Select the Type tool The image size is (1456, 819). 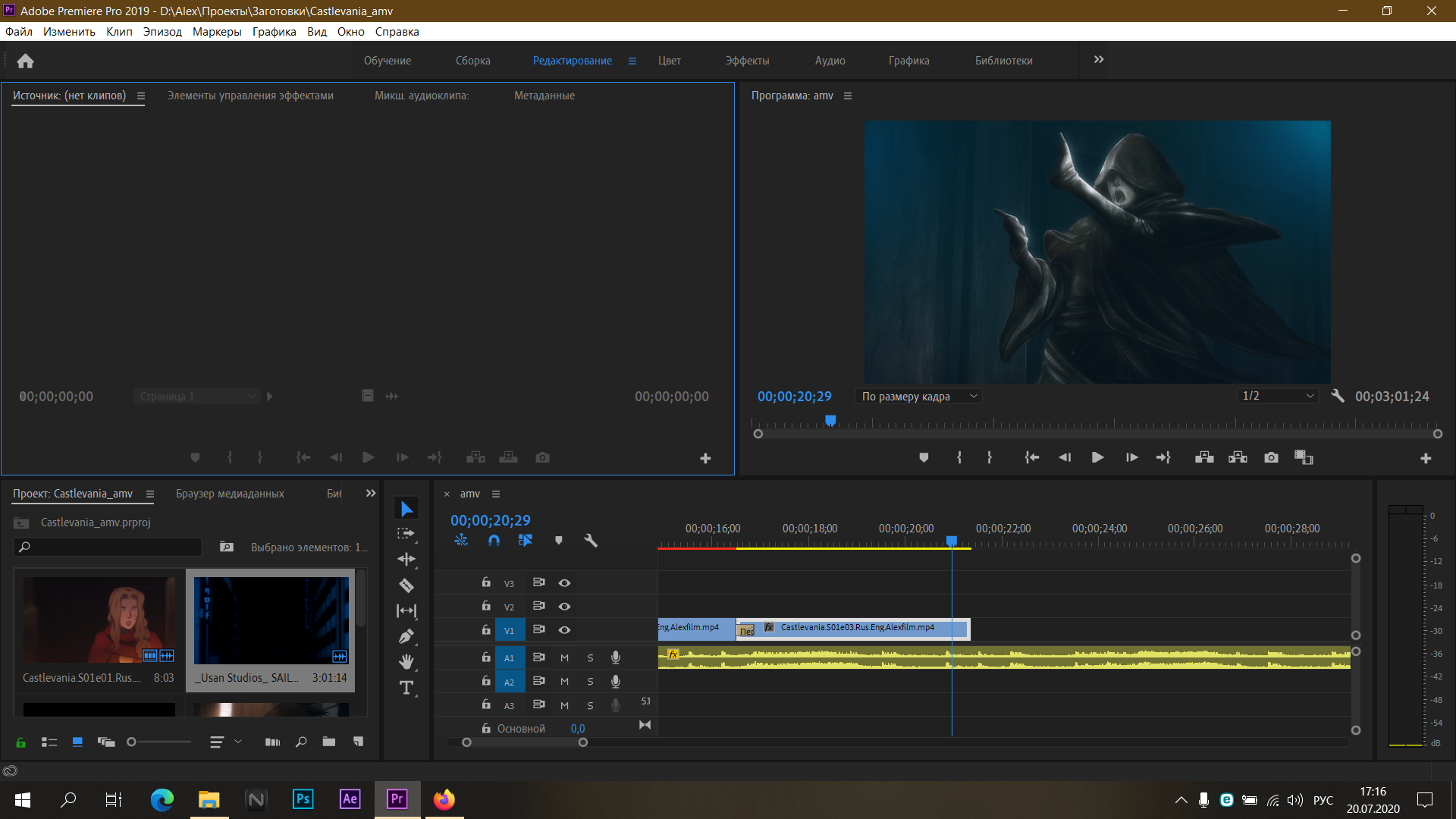click(406, 688)
